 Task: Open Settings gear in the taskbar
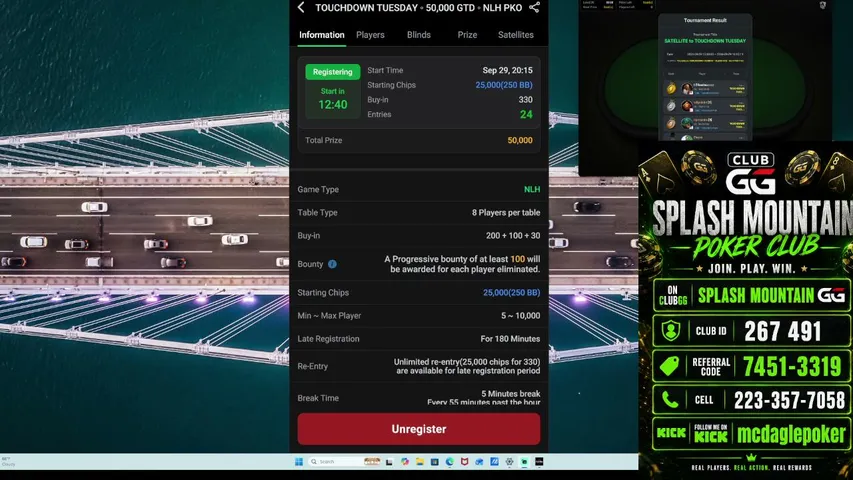[509, 461]
